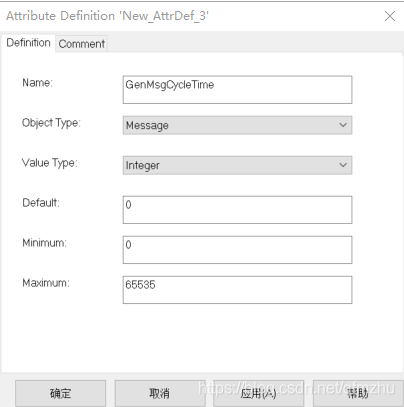The height and width of the screenshot is (407, 404).
Task: Click the Message text in Object Type combo
Action: pyautogui.click(x=147, y=125)
